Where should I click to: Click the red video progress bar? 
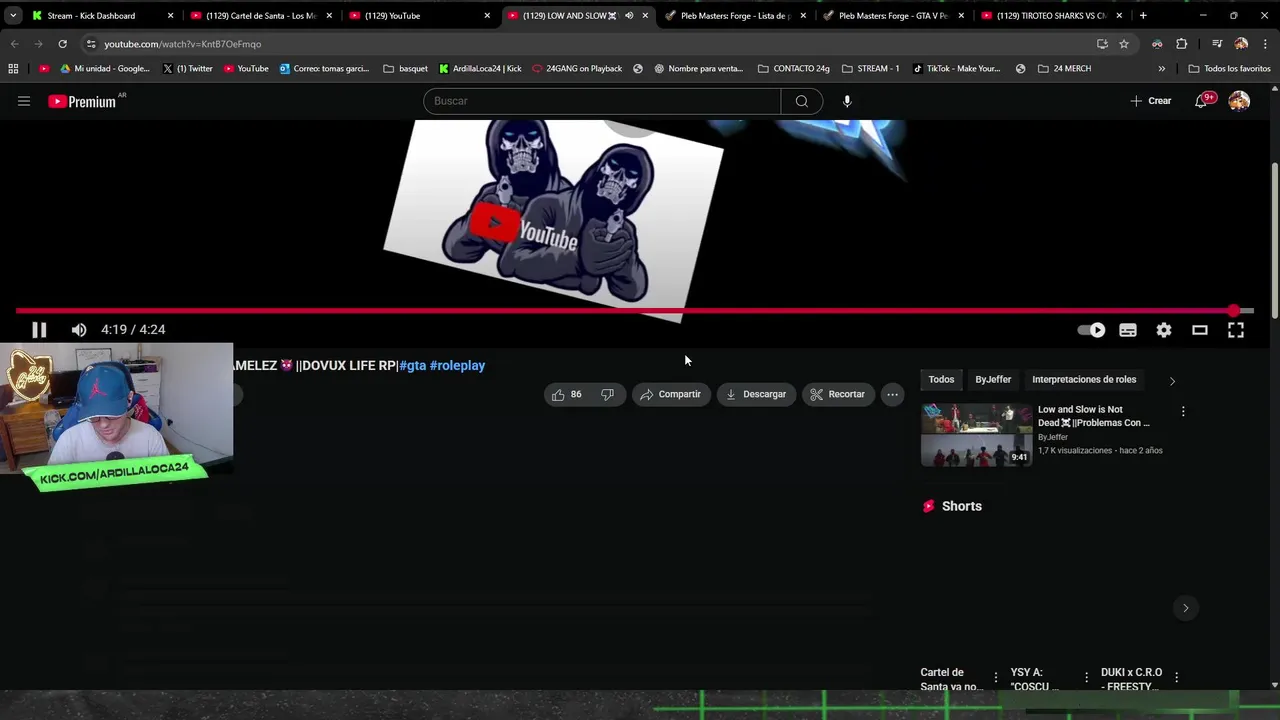(634, 311)
